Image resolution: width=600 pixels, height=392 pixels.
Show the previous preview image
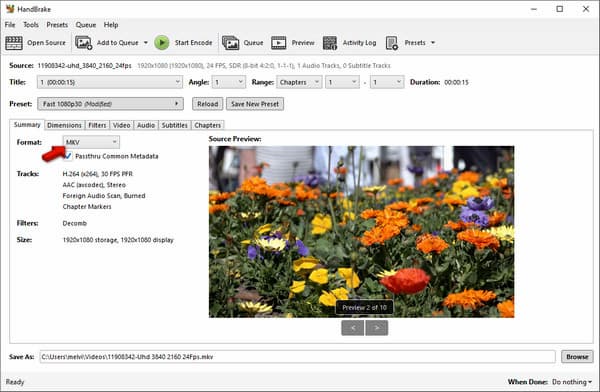tap(352, 328)
